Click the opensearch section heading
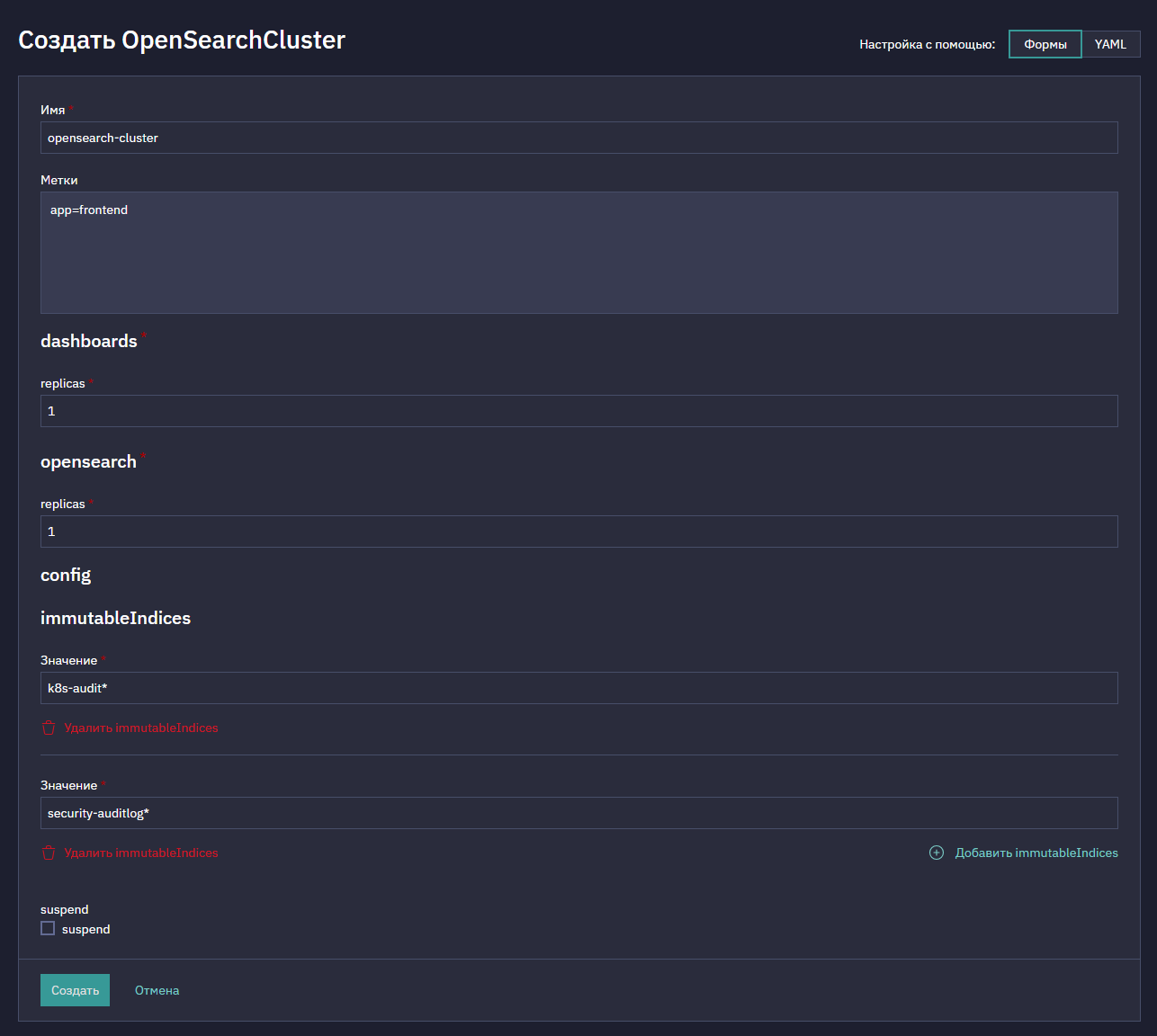 click(x=88, y=461)
